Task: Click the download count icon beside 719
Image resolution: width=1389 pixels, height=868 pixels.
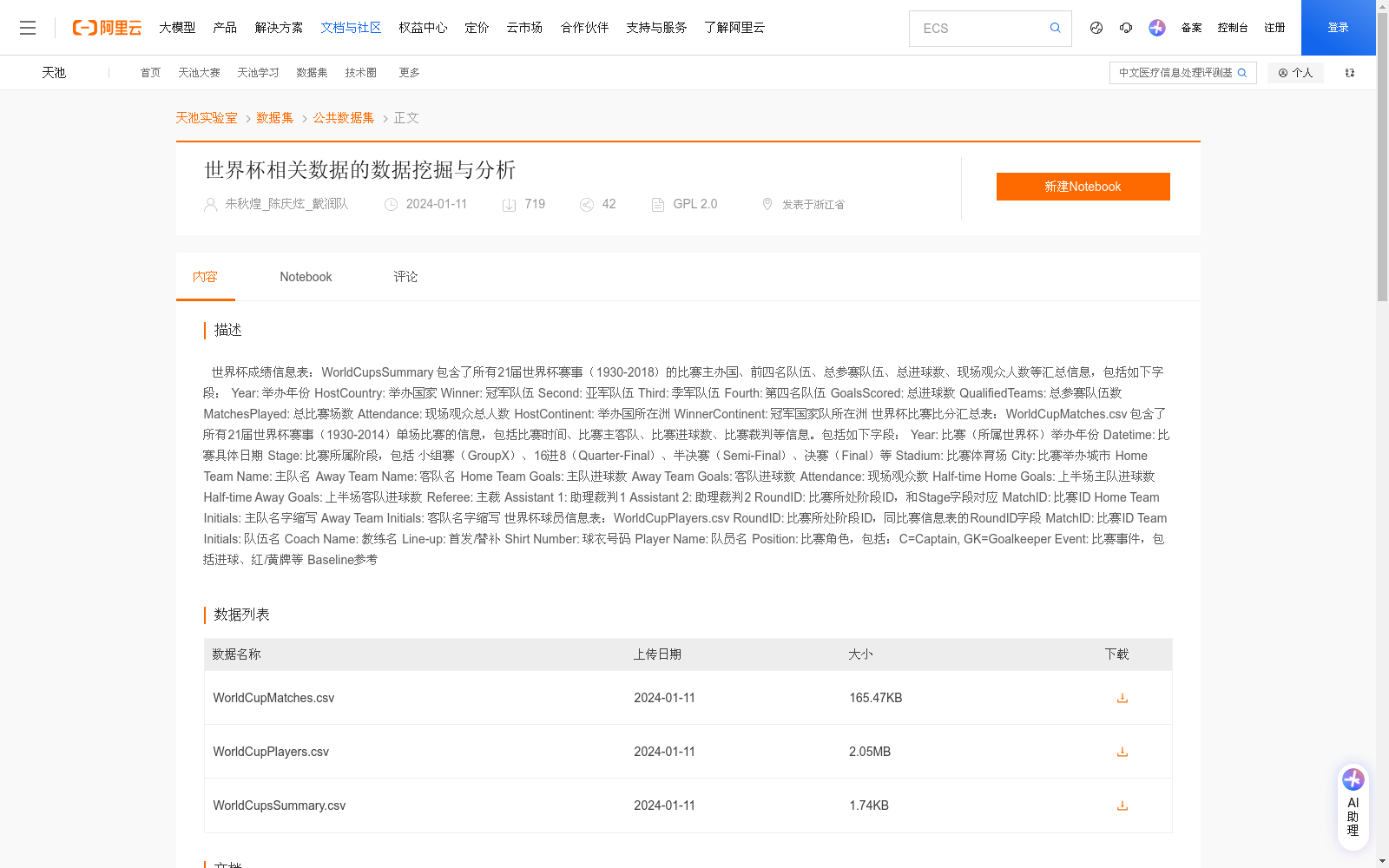Action: (509, 205)
